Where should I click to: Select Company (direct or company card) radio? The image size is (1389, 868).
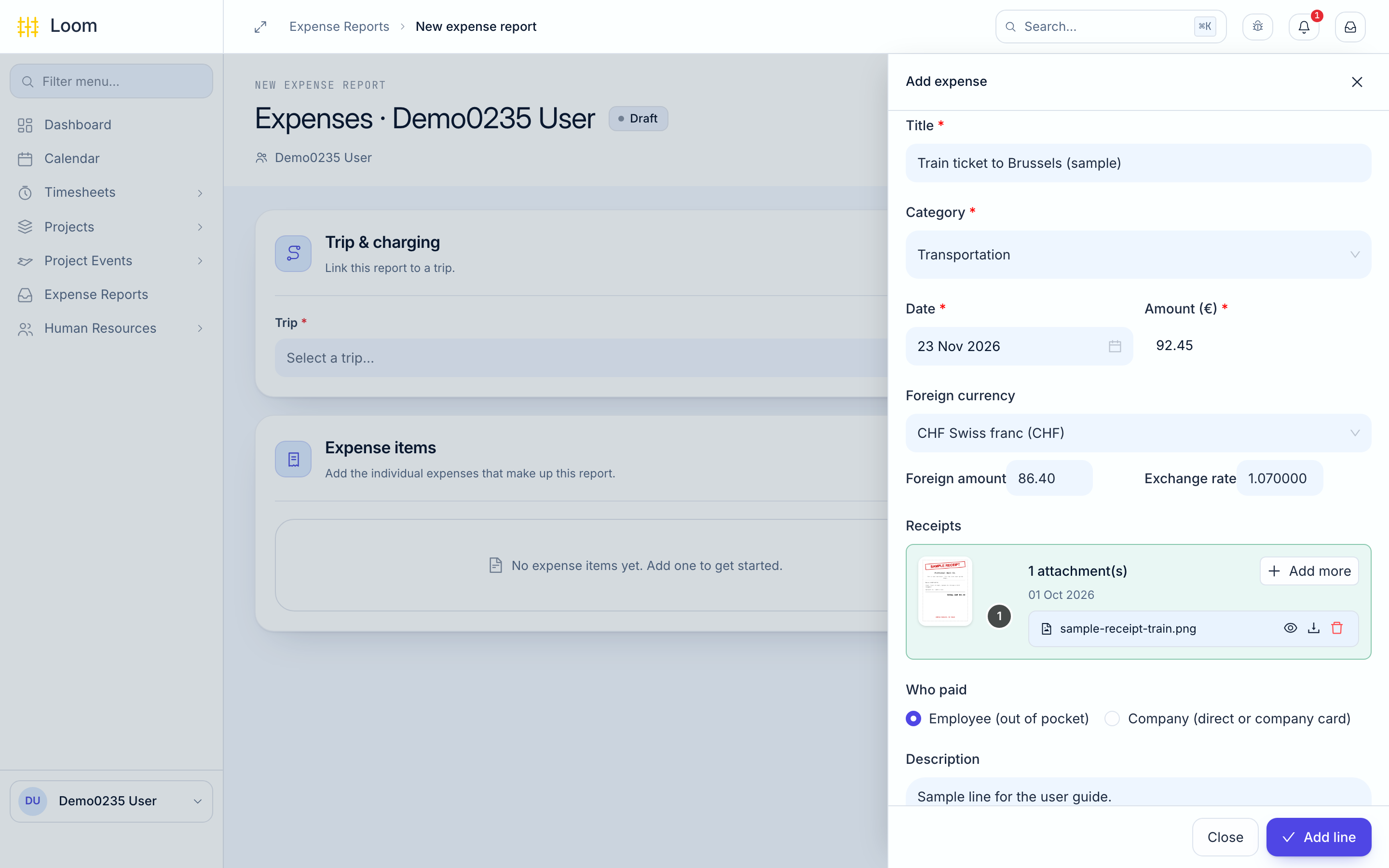click(x=1112, y=719)
